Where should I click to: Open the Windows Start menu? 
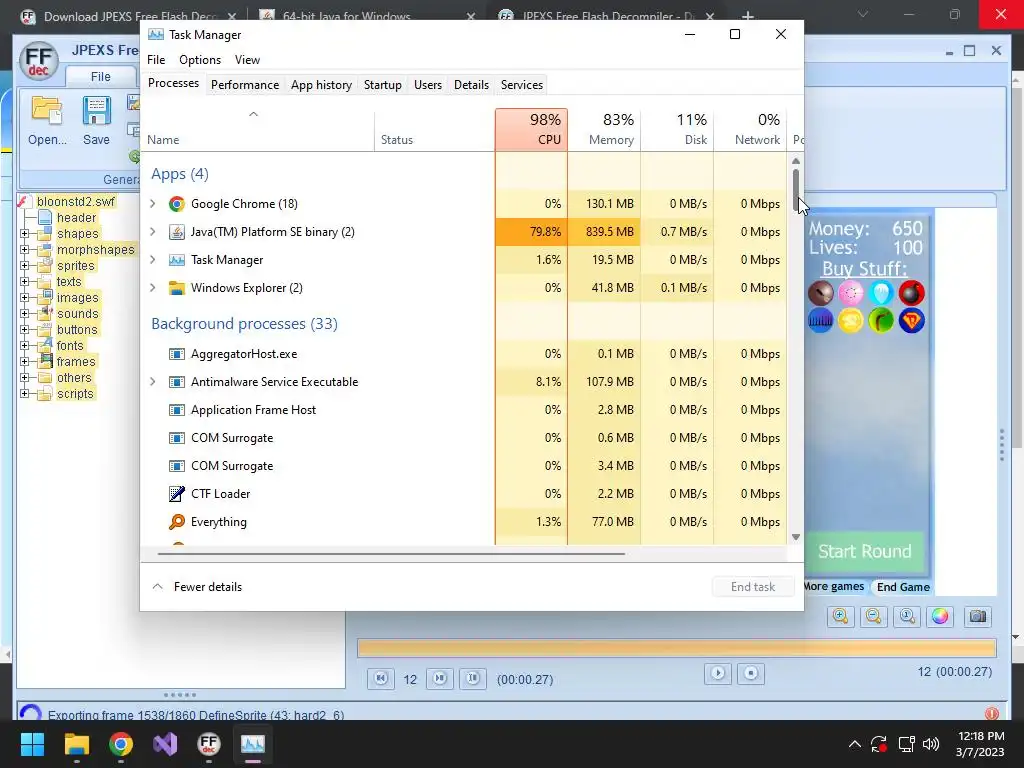32,744
